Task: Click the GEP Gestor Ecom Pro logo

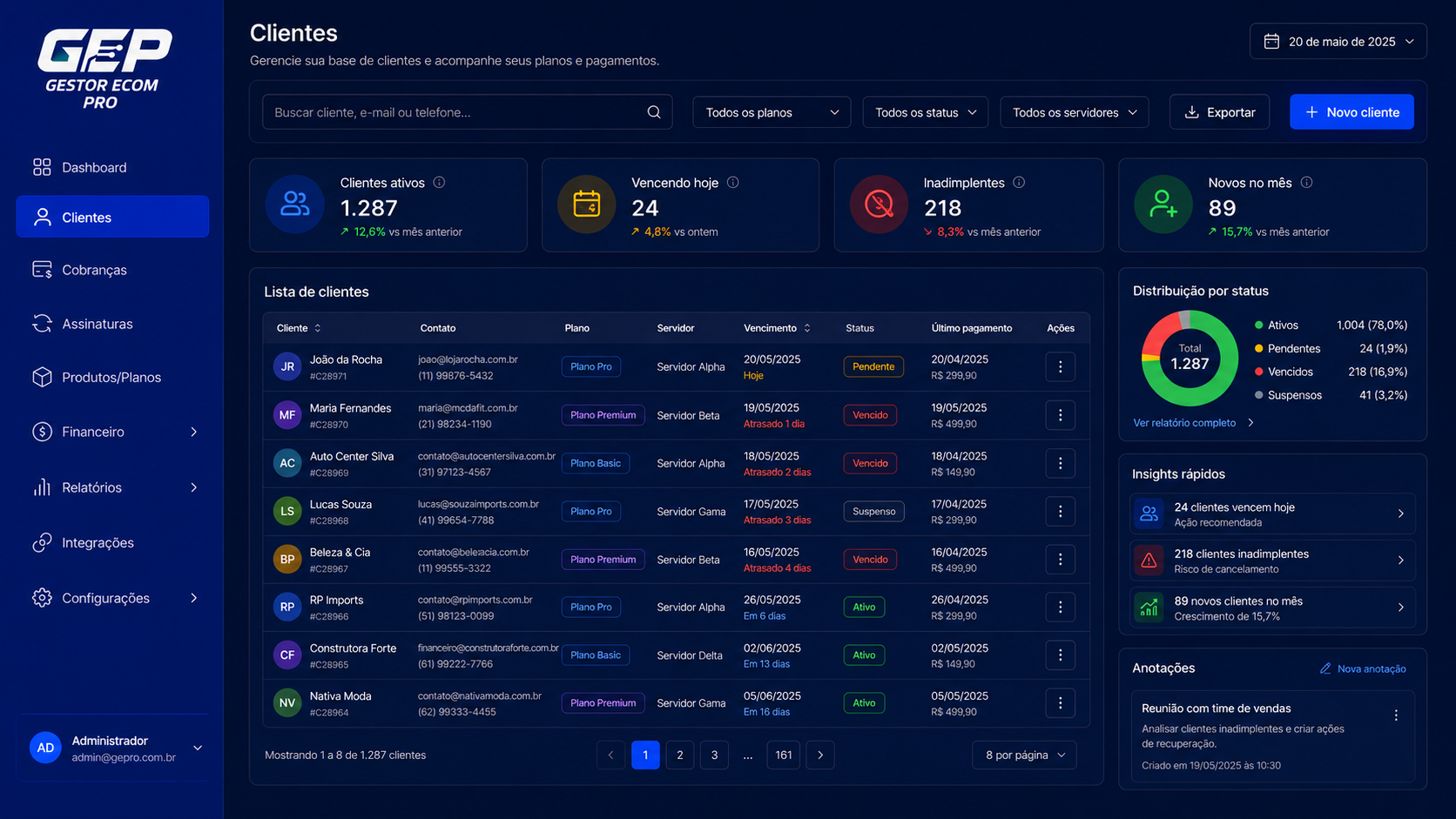Action: click(104, 70)
